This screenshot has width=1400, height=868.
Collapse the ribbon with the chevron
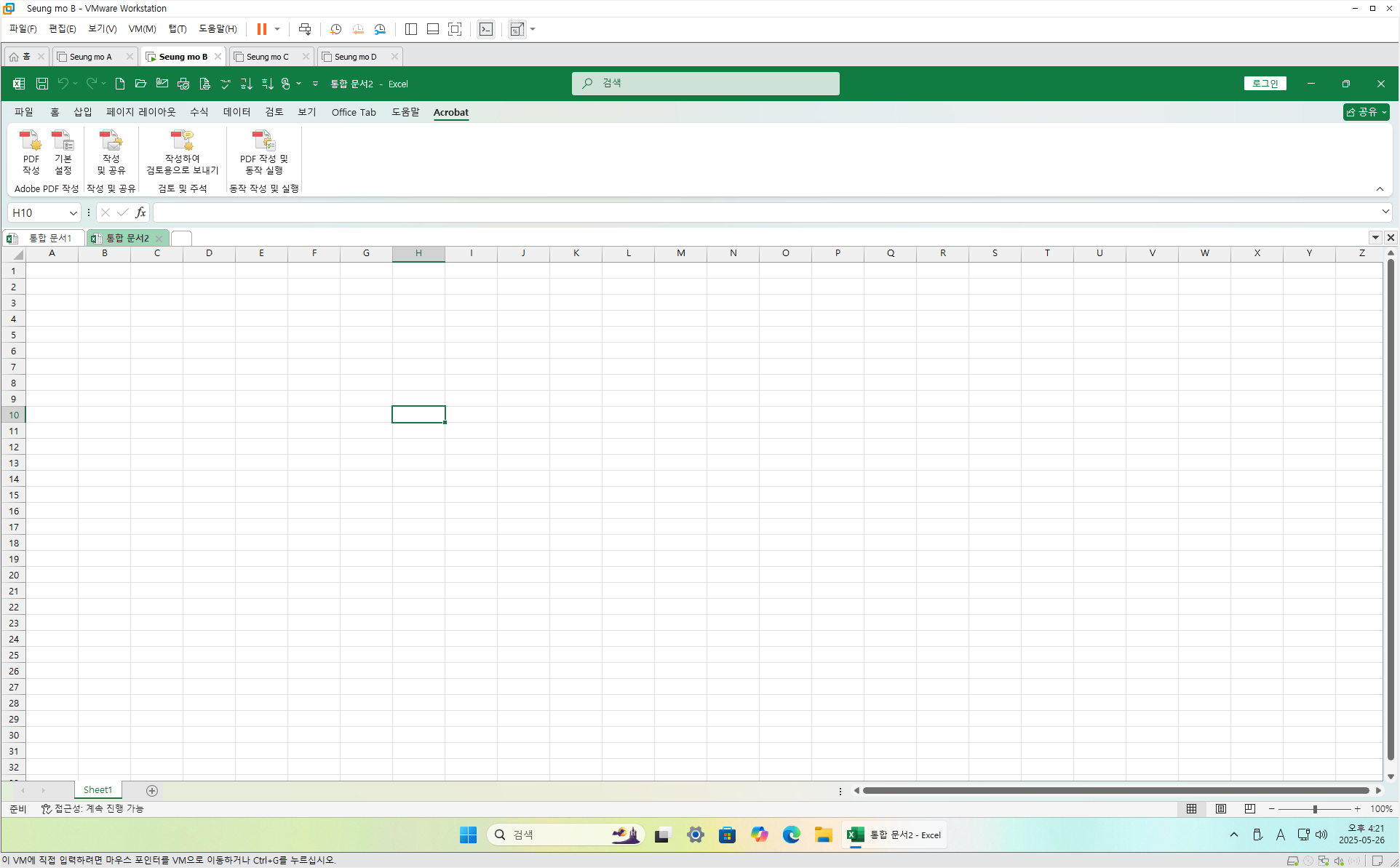click(1380, 188)
